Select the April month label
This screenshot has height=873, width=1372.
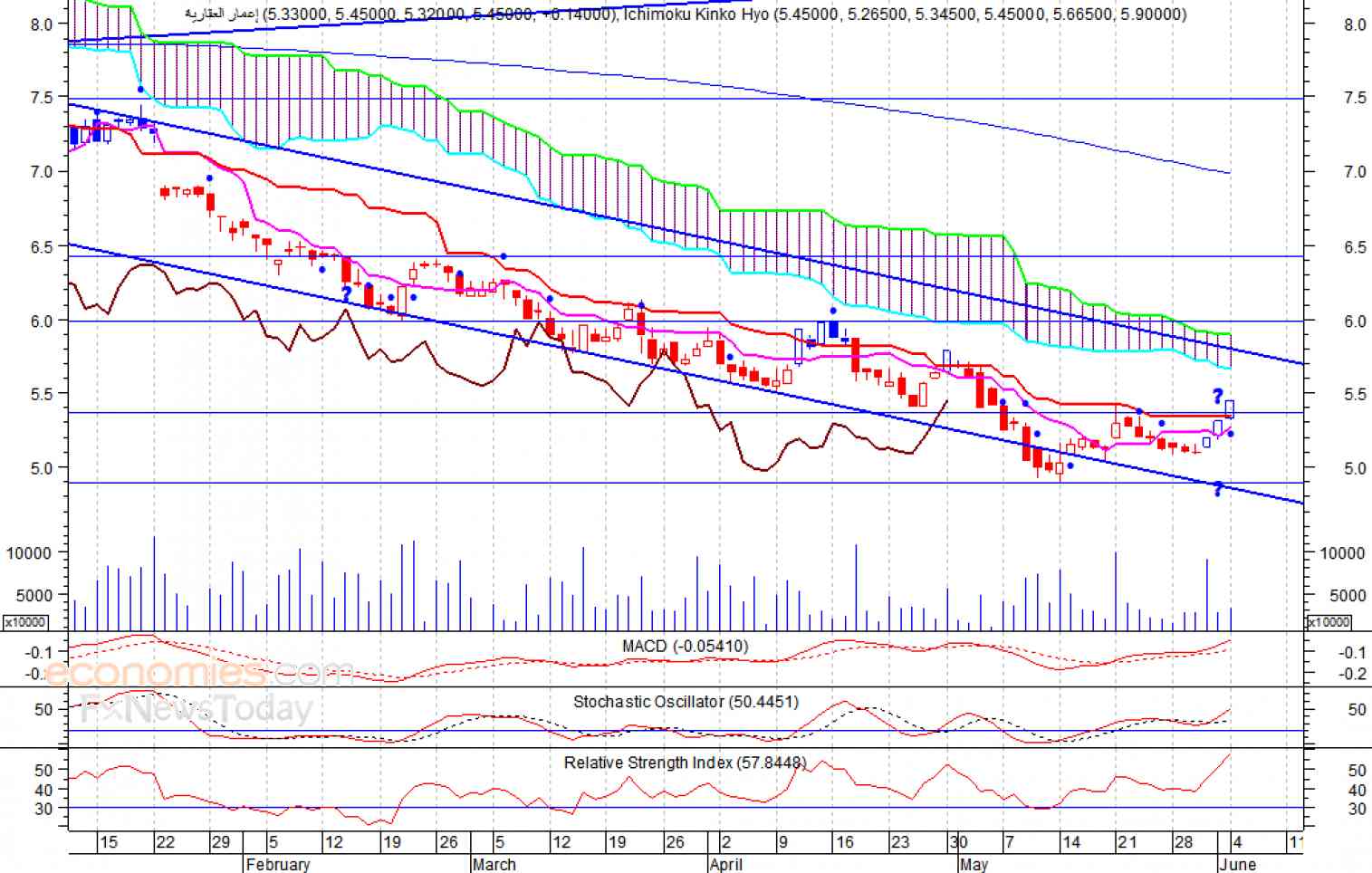[x=726, y=864]
